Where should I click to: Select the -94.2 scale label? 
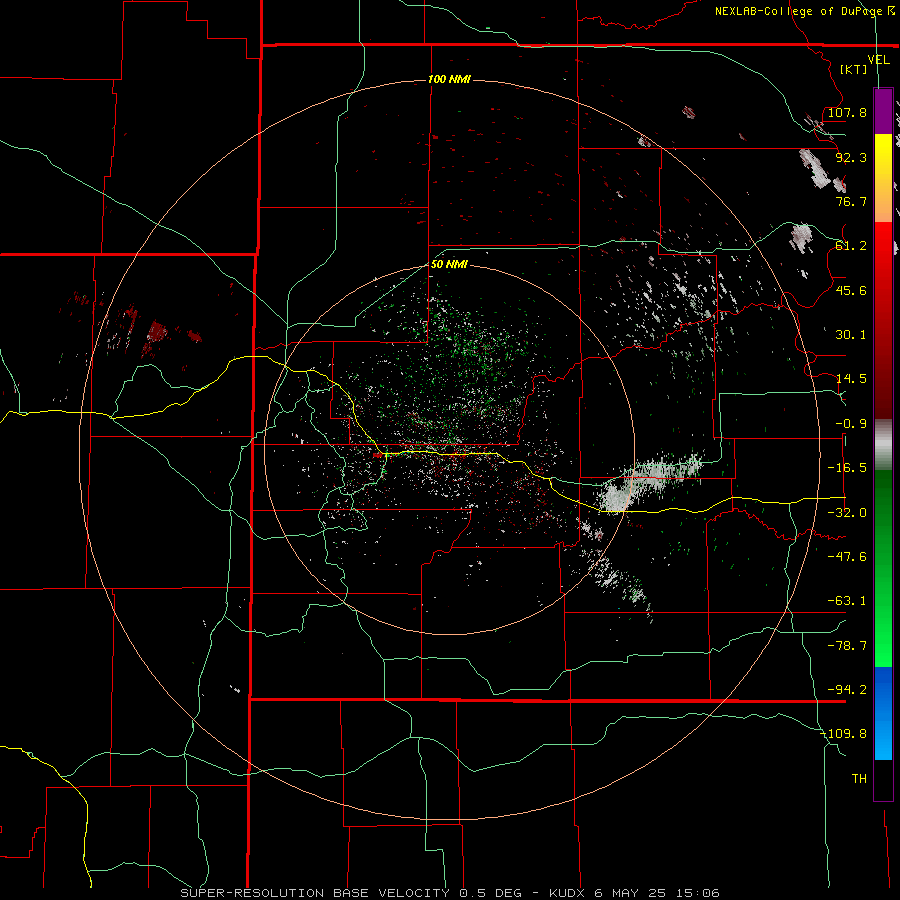[x=847, y=690]
